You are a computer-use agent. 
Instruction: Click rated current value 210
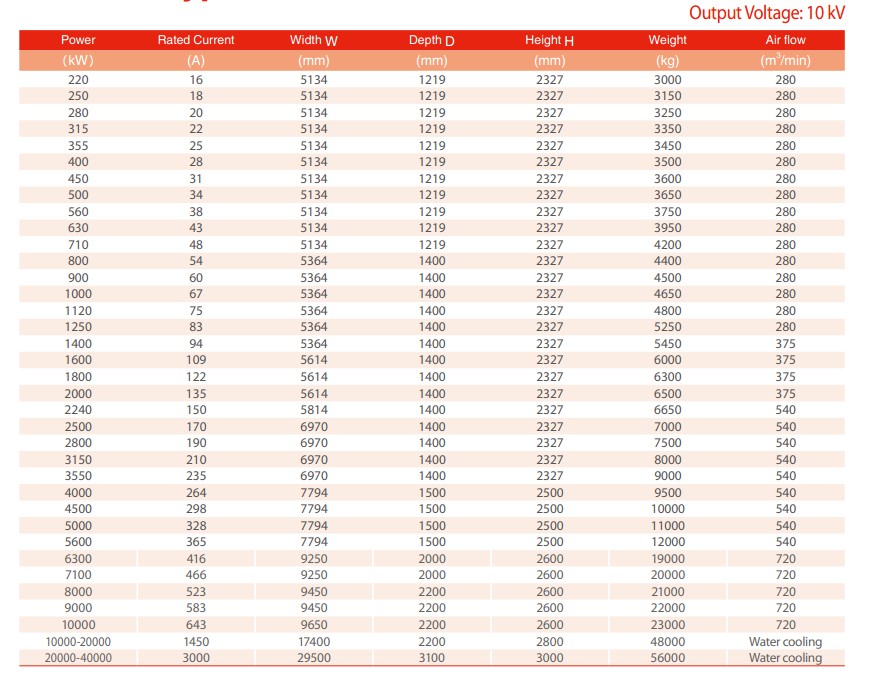196,460
